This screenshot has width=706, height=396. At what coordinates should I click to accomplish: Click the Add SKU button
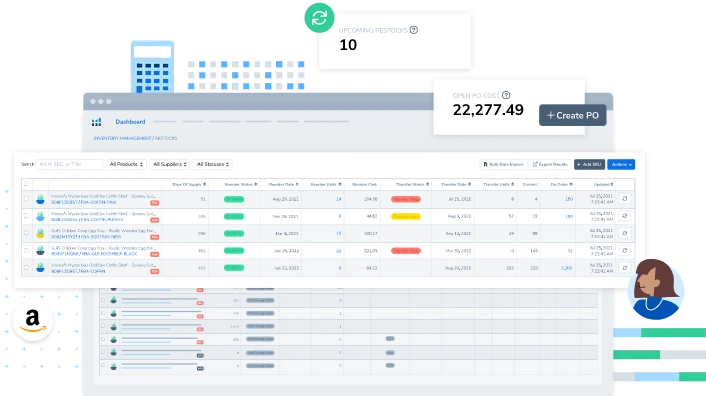click(x=589, y=164)
